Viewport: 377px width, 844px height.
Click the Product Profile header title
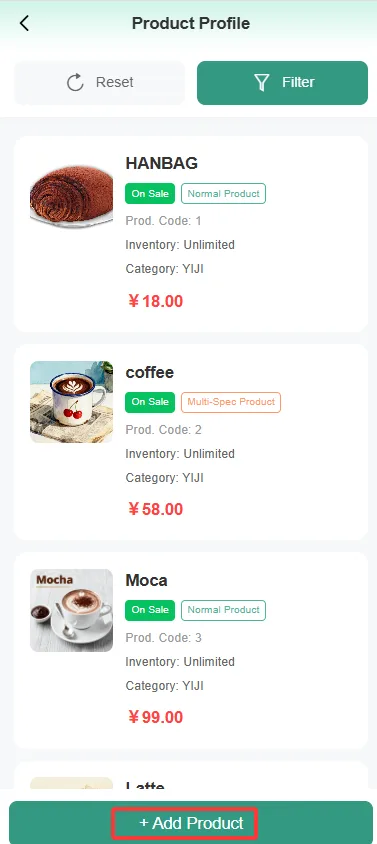[191, 24]
